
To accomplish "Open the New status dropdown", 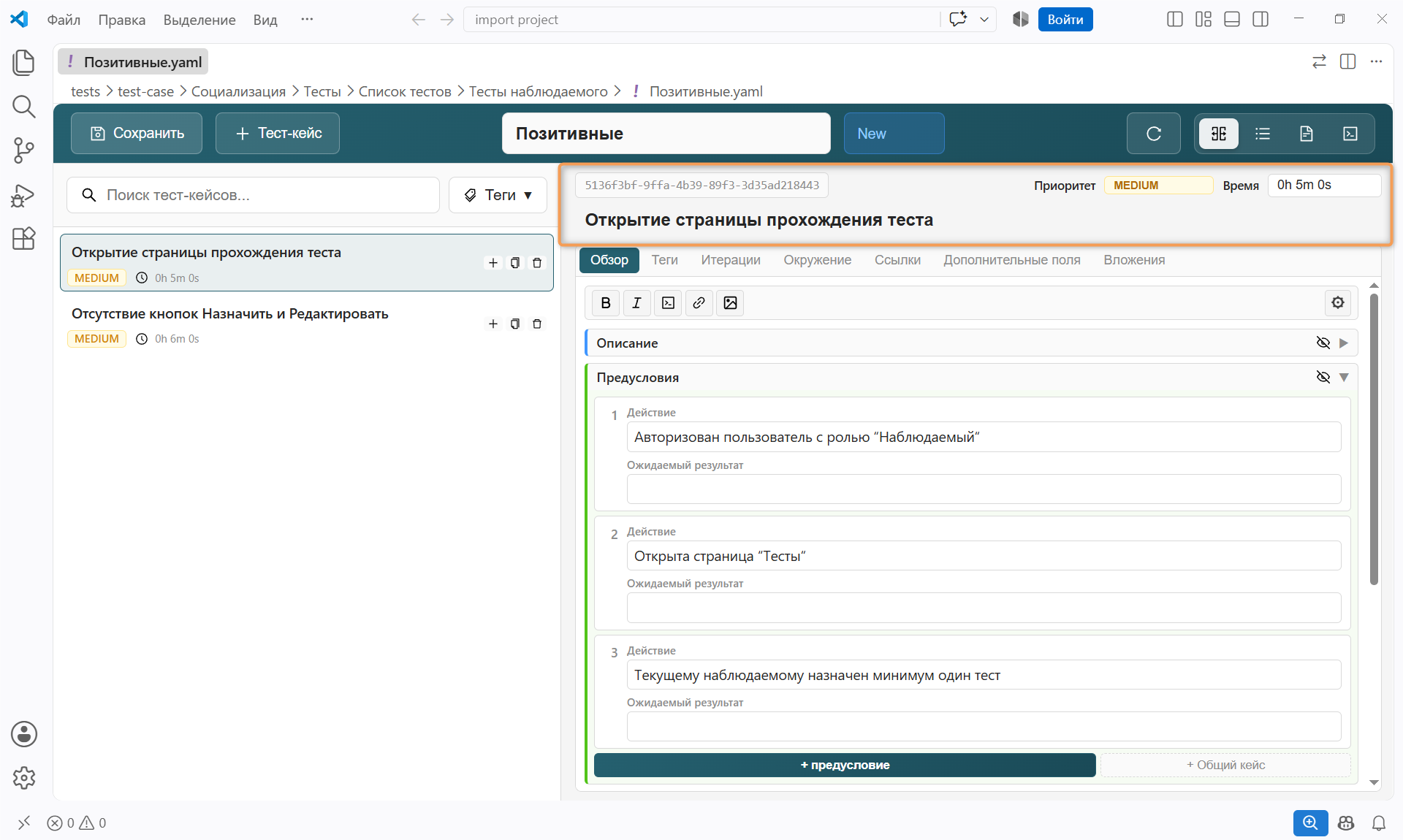I will [894, 134].
